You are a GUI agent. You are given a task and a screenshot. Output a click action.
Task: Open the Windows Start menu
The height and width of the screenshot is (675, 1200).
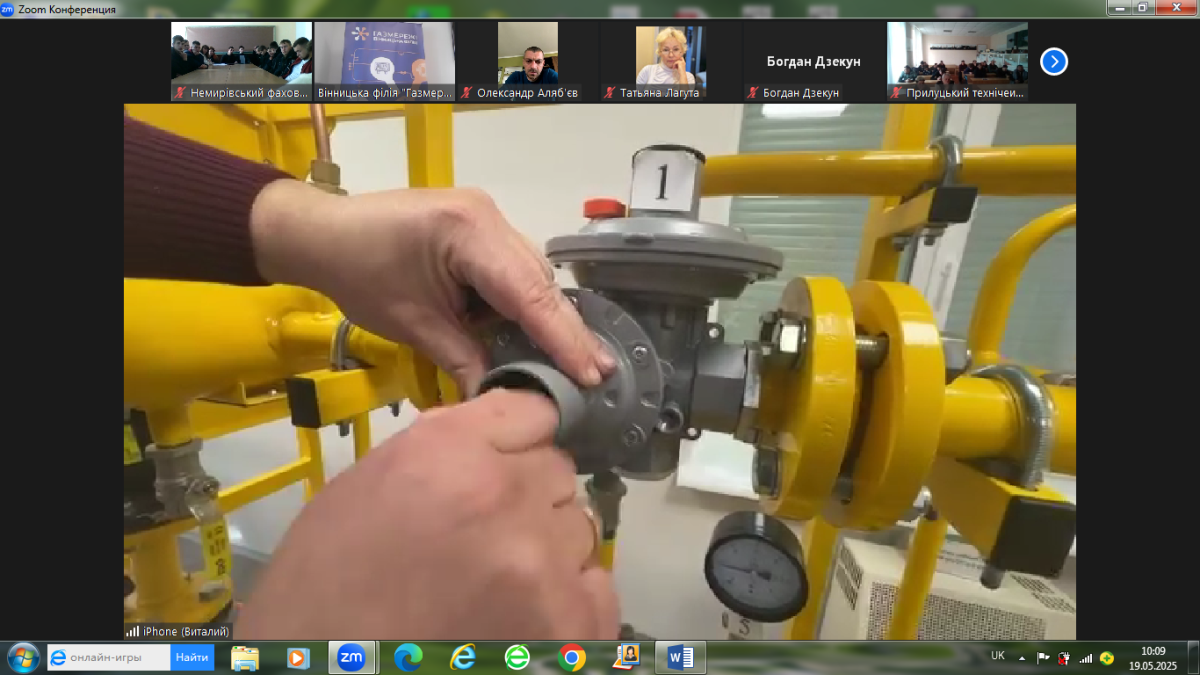pyautogui.click(x=22, y=657)
